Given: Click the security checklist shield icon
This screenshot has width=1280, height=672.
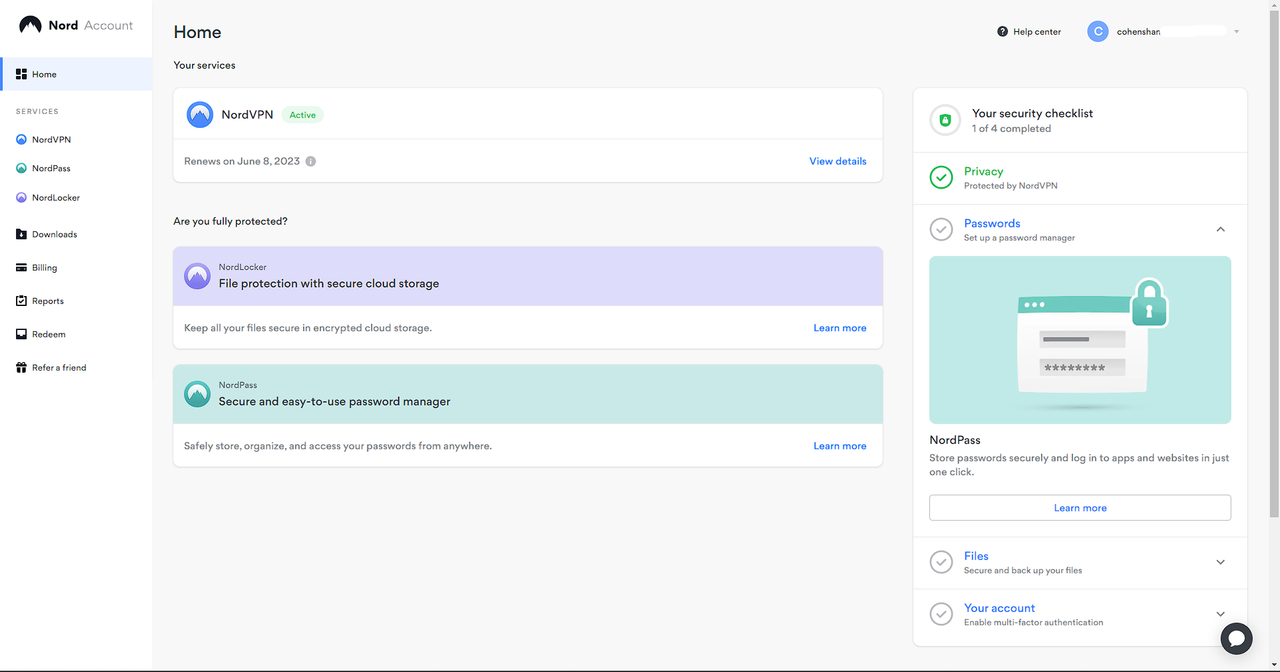Looking at the screenshot, I should pyautogui.click(x=945, y=120).
